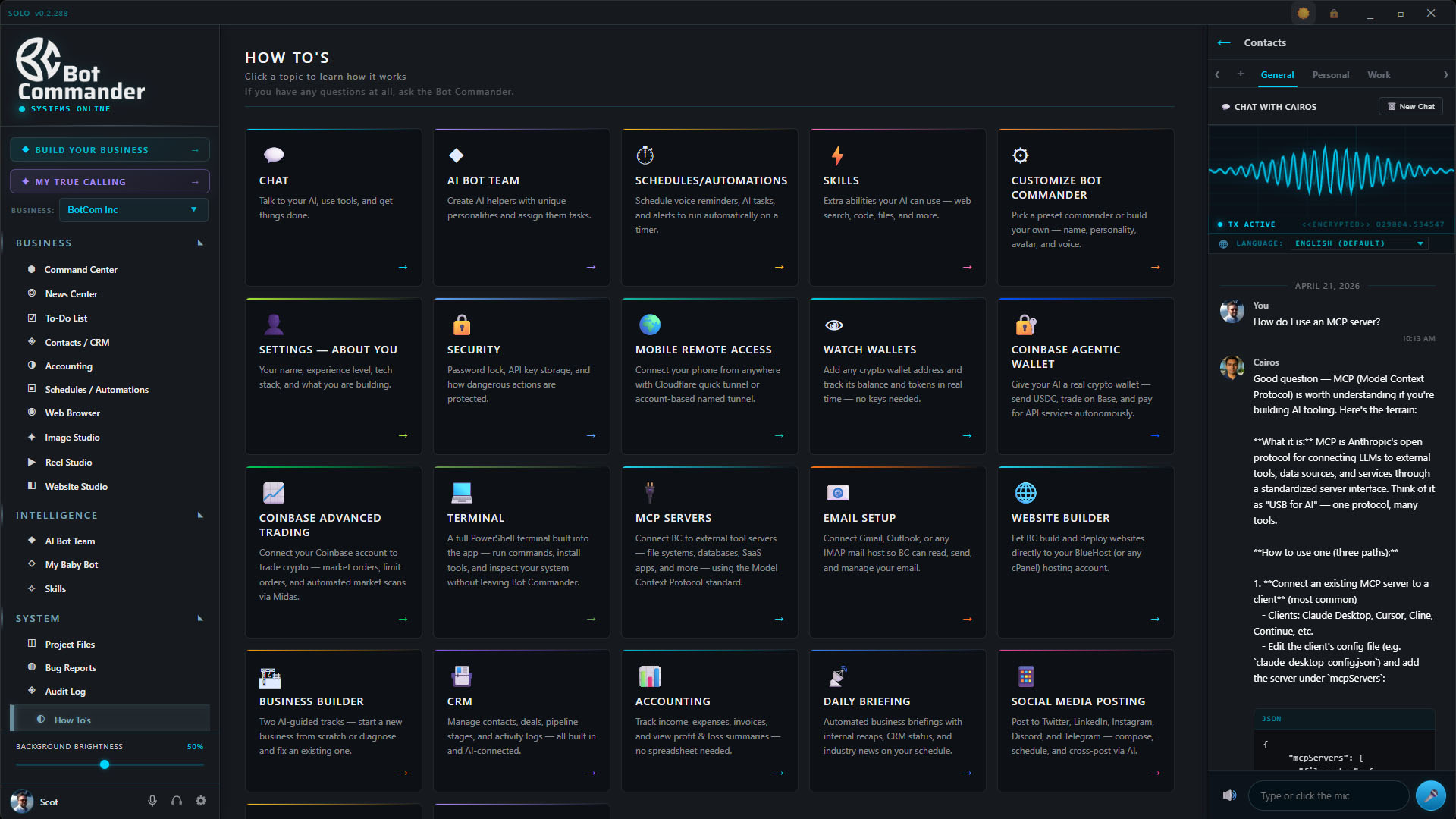Click the News Center sidebar icon
The image size is (1456, 819).
(x=32, y=293)
